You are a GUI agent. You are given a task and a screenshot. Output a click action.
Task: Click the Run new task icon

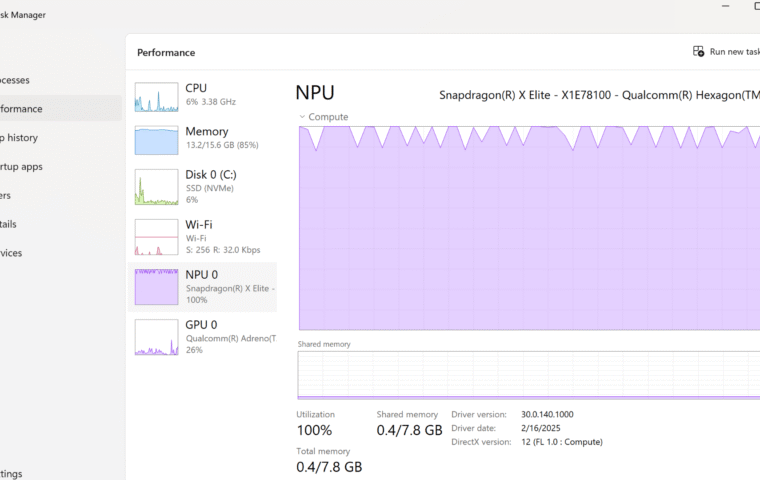pos(698,51)
